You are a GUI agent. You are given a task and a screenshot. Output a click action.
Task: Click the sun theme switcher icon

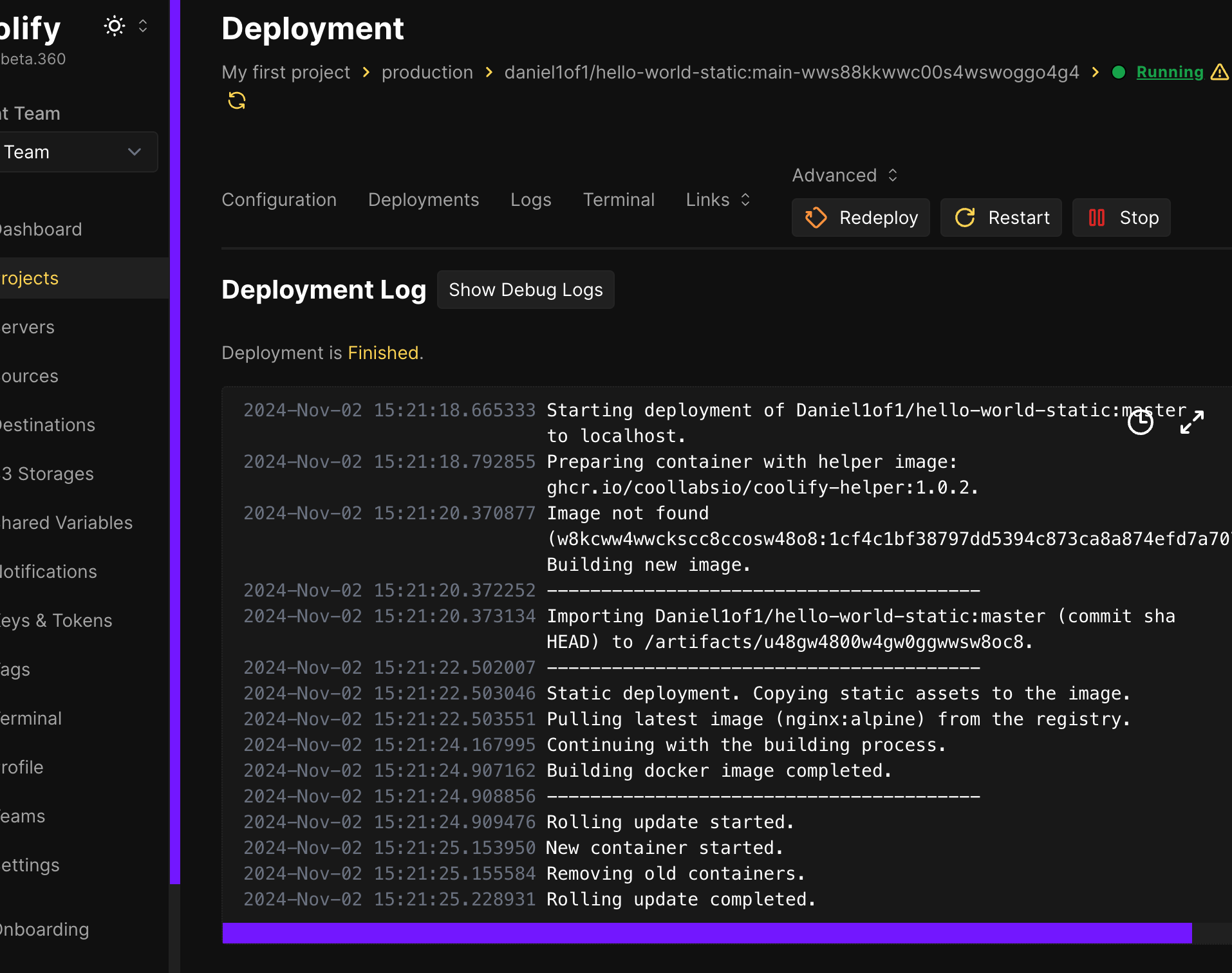point(115,26)
